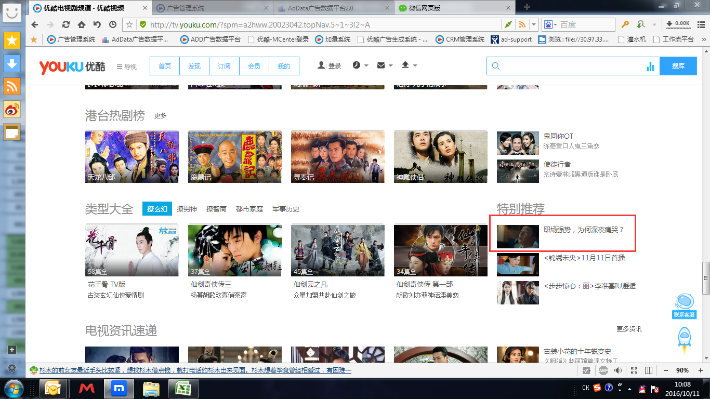This screenshot has width=710, height=399.
Task: Bookmark this page with the star in address bar
Action: point(130,24)
